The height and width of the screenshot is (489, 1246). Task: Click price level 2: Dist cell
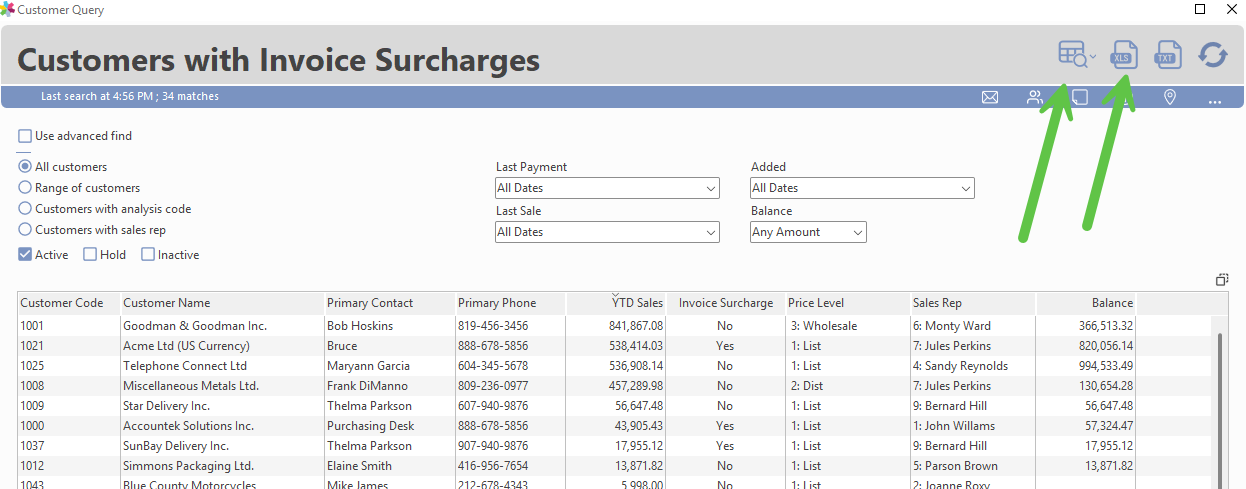coord(848,386)
